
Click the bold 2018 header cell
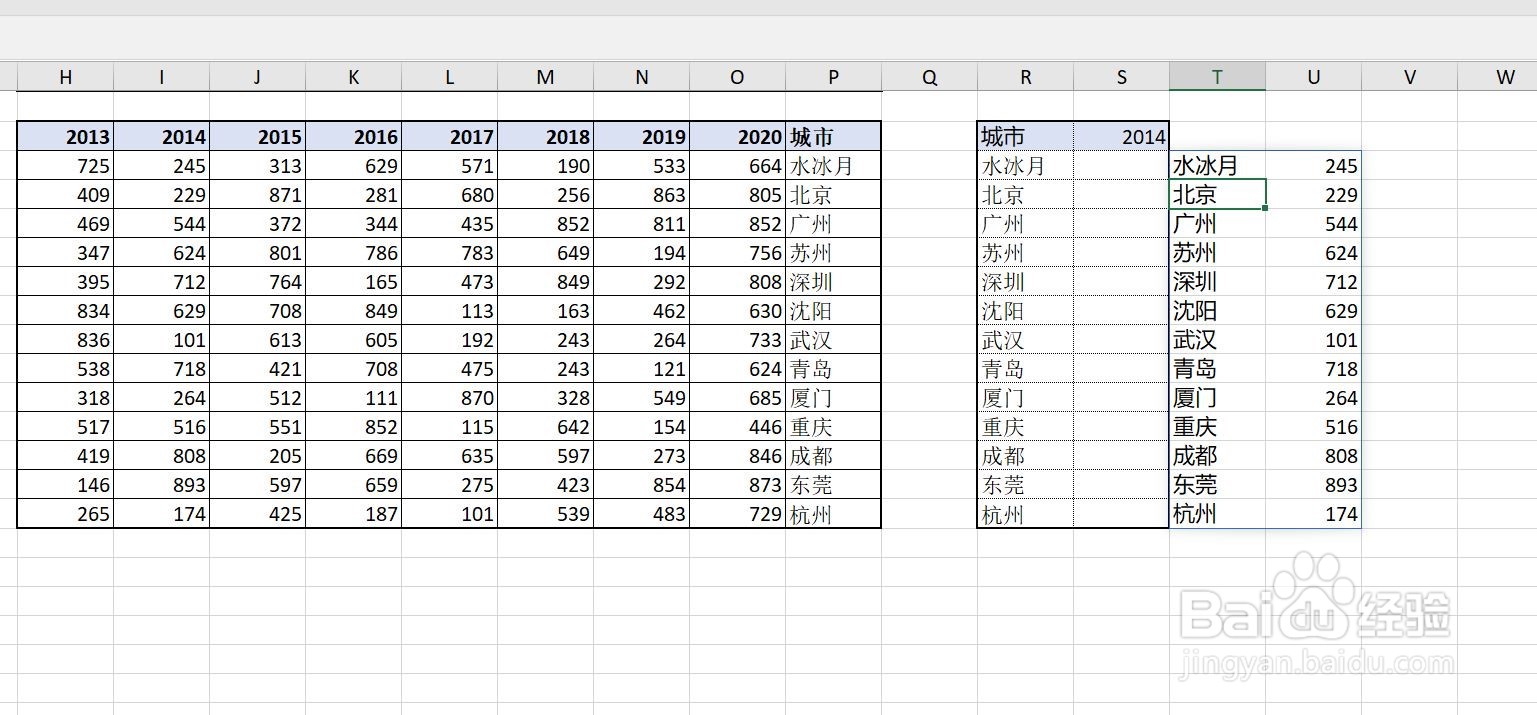pos(545,137)
